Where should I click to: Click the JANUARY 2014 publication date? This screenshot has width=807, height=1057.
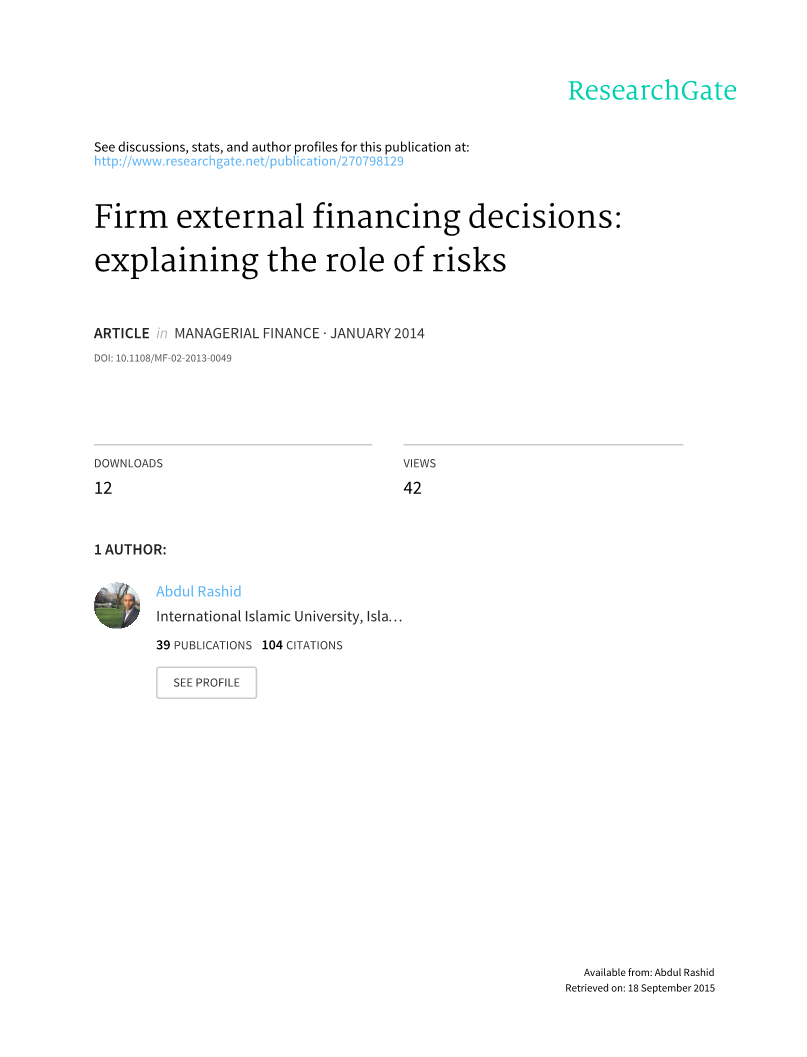377,334
